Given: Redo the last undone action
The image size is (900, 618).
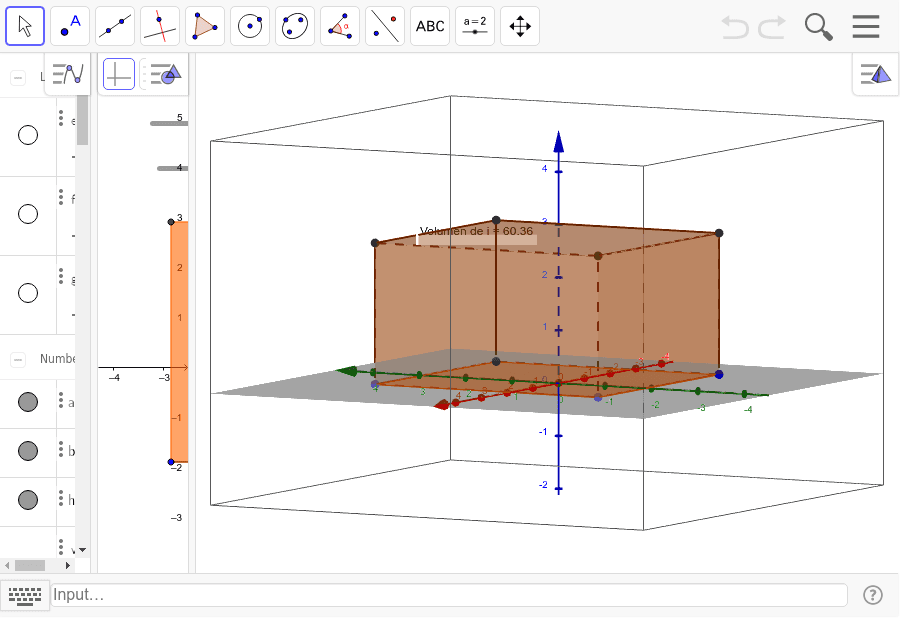Looking at the screenshot, I should 772,27.
